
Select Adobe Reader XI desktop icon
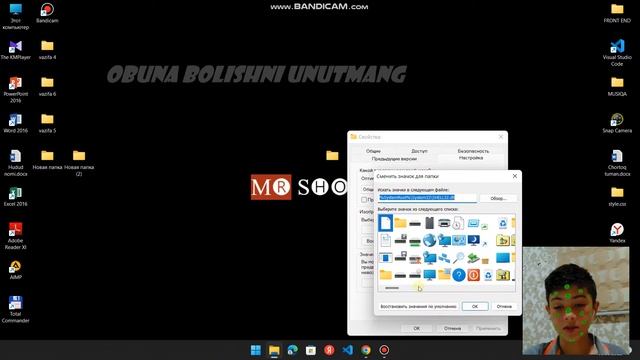[16, 236]
